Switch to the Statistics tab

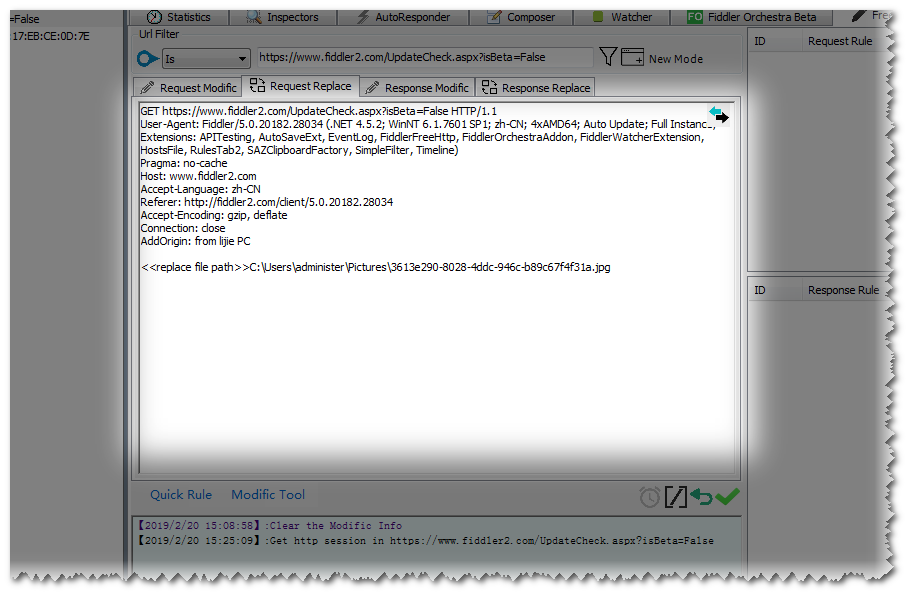(x=179, y=17)
